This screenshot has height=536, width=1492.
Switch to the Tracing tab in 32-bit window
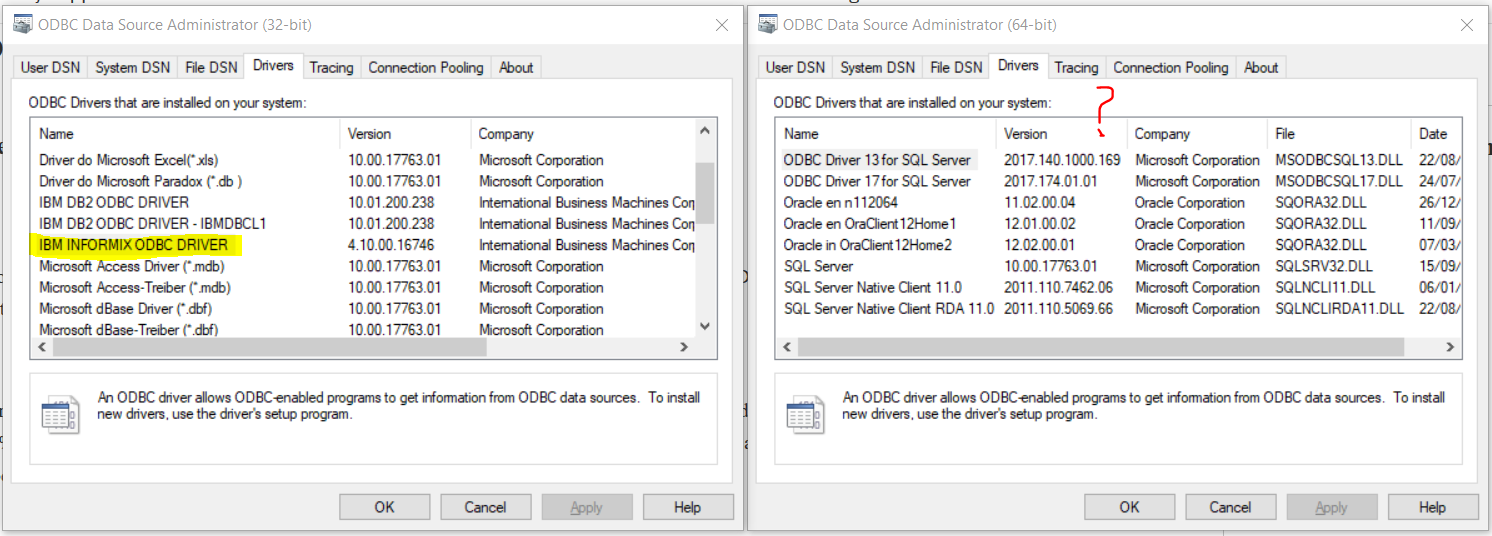(x=331, y=68)
